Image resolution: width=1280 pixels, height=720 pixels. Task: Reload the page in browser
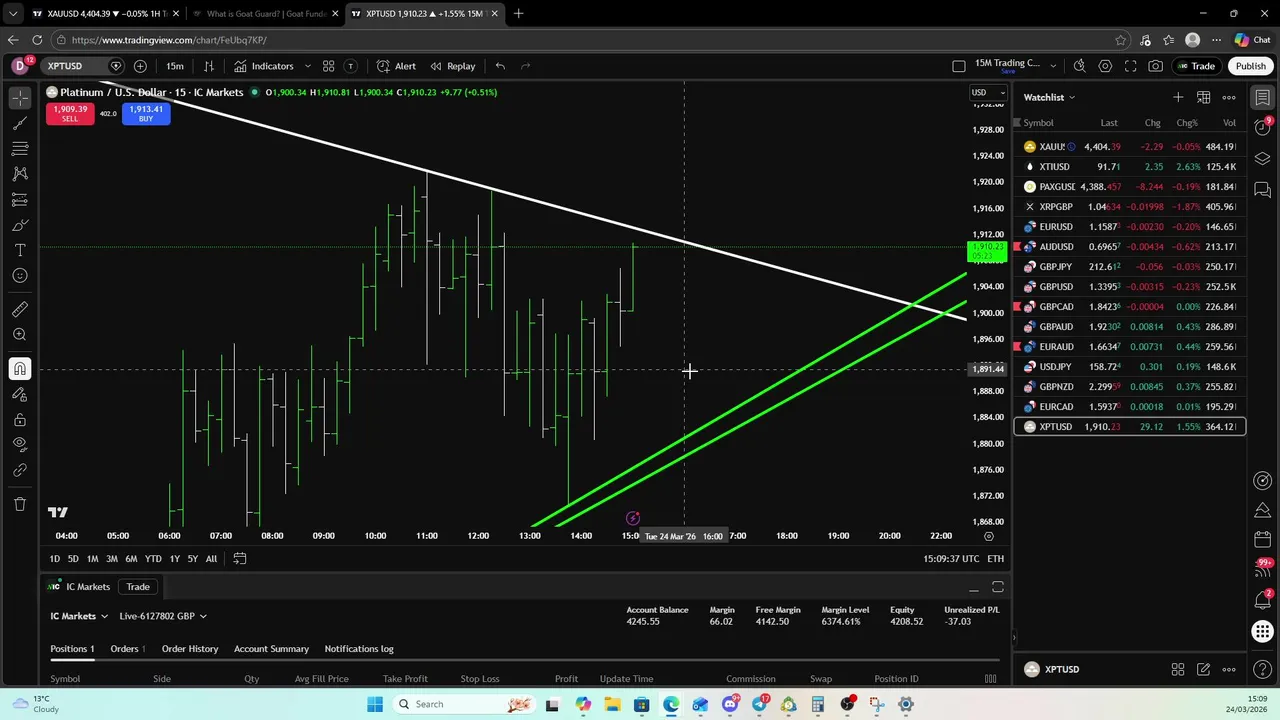tap(37, 40)
